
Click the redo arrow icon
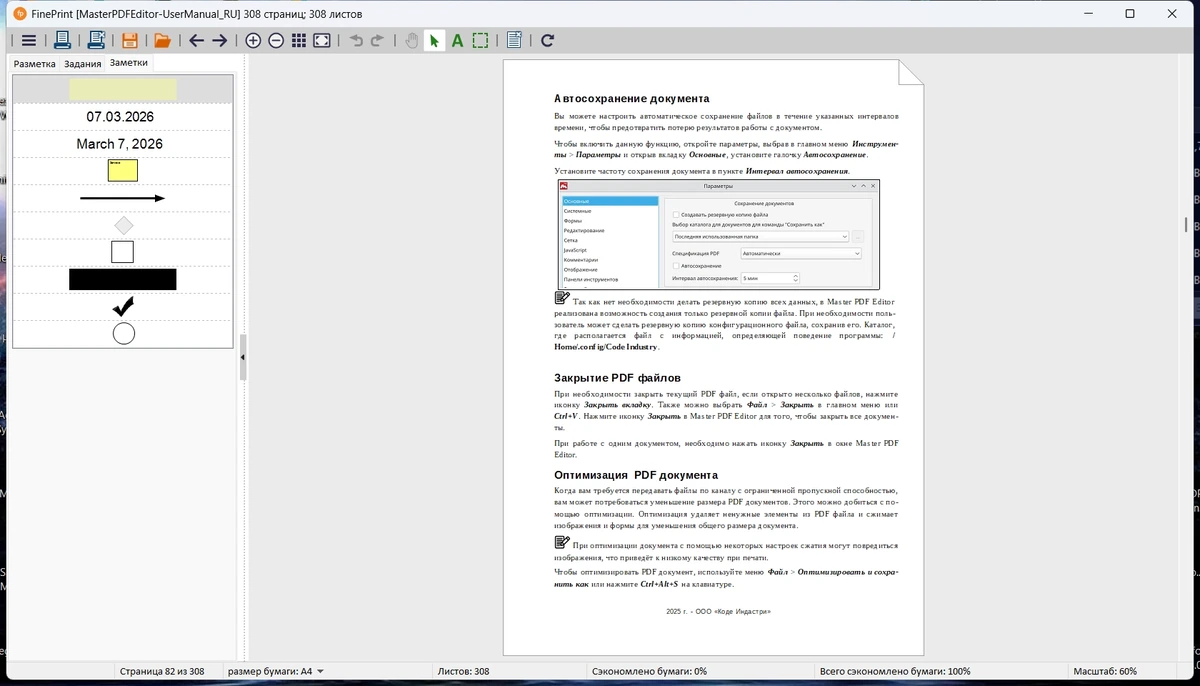tap(377, 41)
